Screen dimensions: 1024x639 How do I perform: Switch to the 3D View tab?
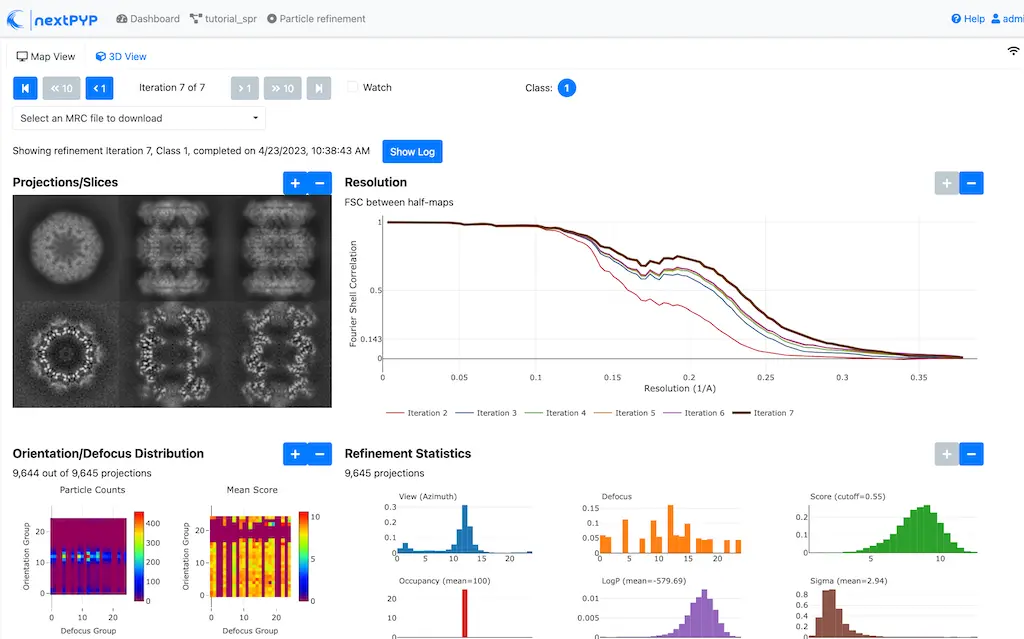(x=121, y=57)
